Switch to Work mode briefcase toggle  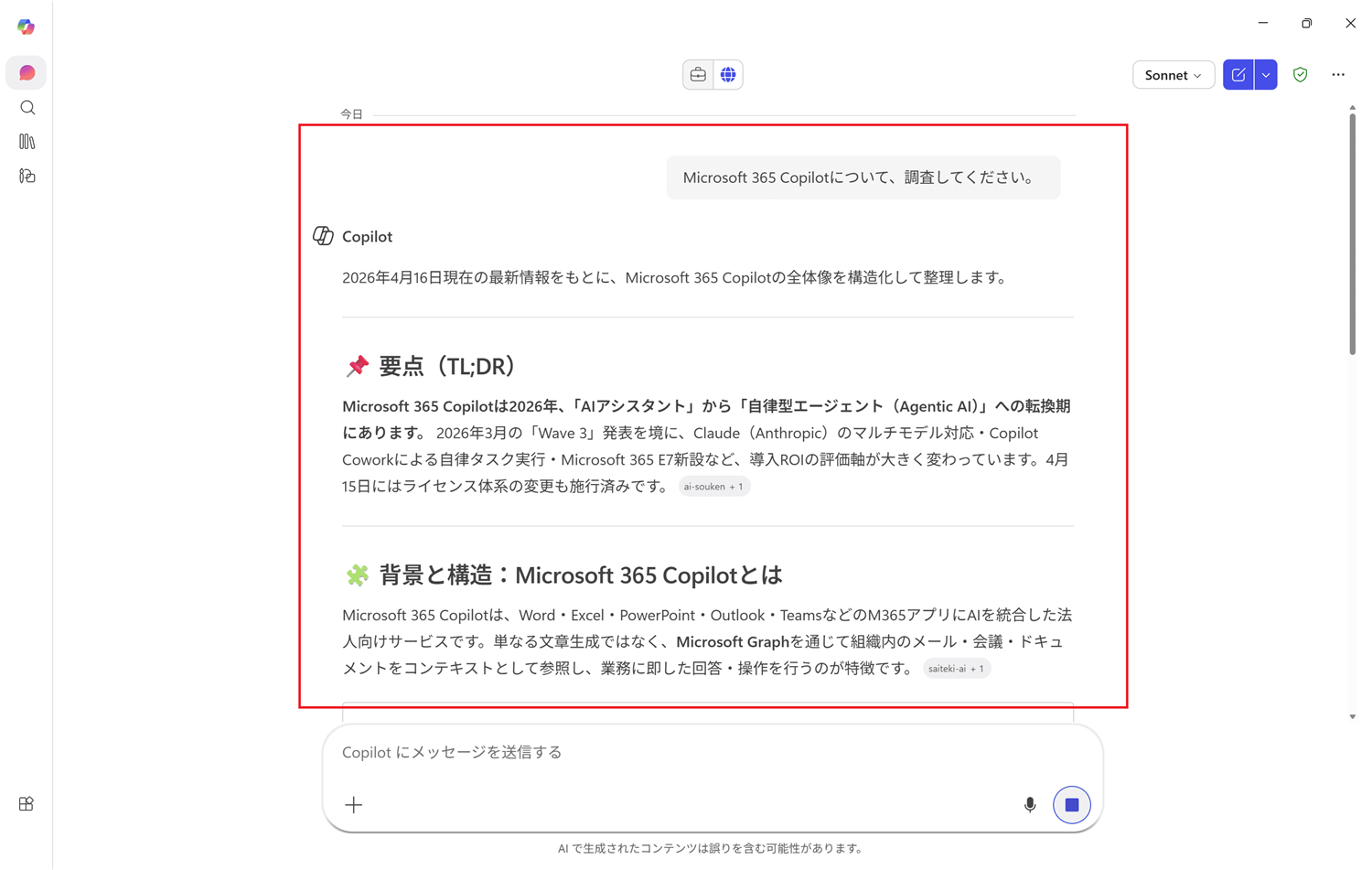coord(698,75)
